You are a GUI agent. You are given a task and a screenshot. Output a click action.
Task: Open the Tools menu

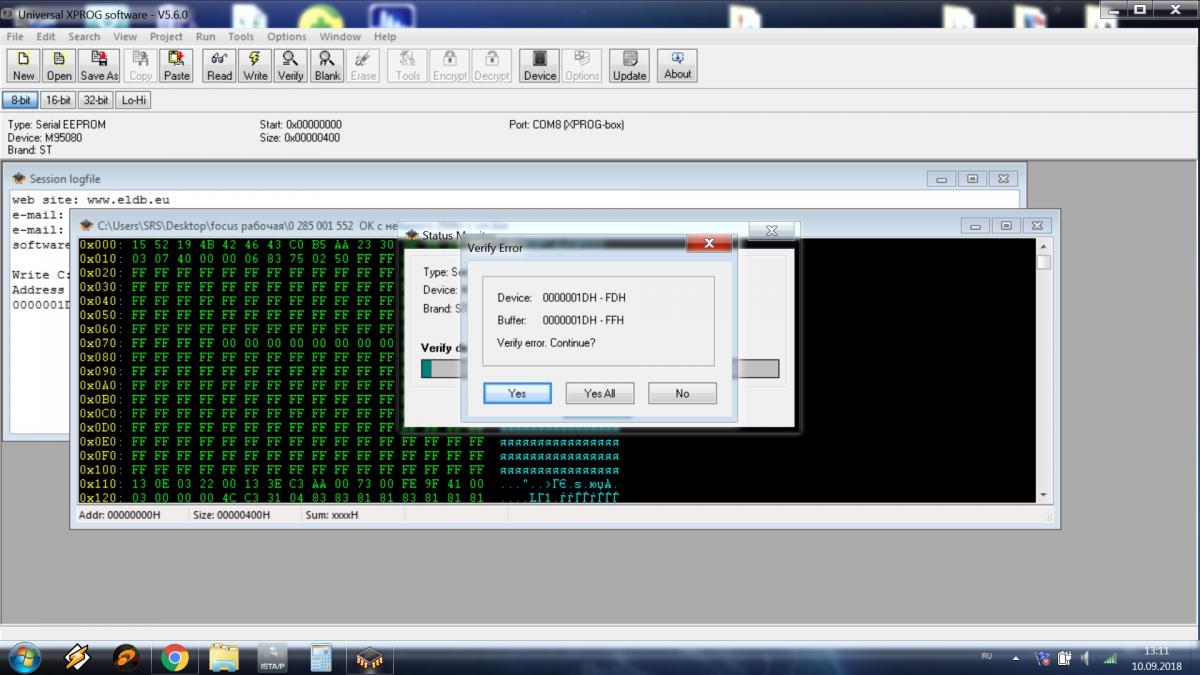[x=240, y=36]
